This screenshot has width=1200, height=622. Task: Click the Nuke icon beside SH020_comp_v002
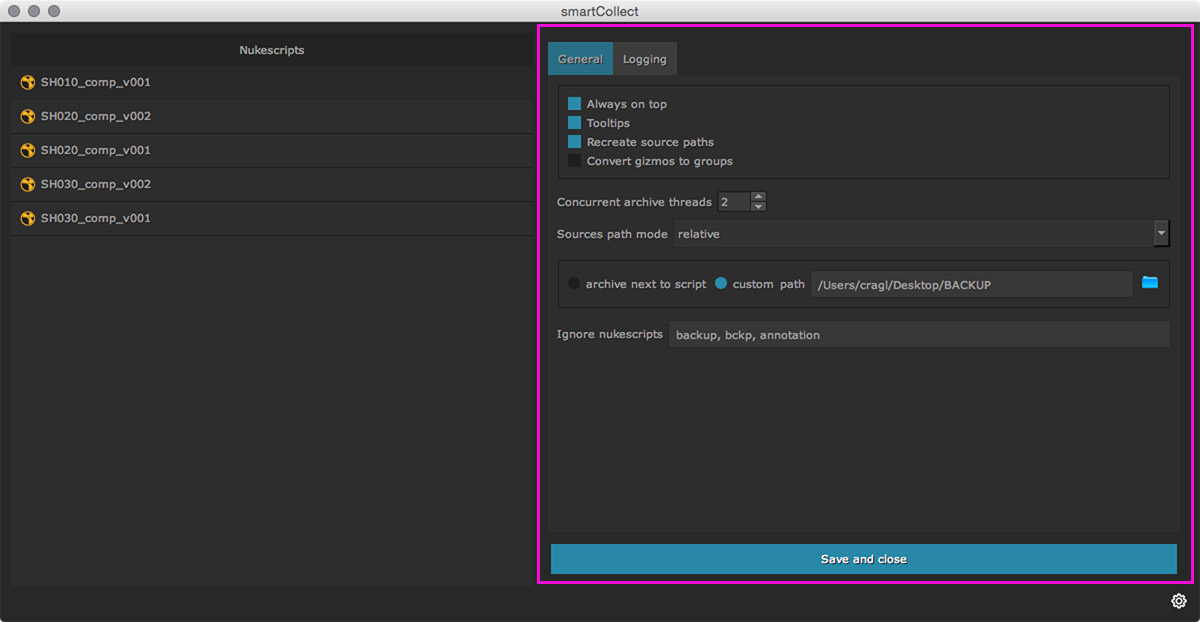[x=28, y=117]
